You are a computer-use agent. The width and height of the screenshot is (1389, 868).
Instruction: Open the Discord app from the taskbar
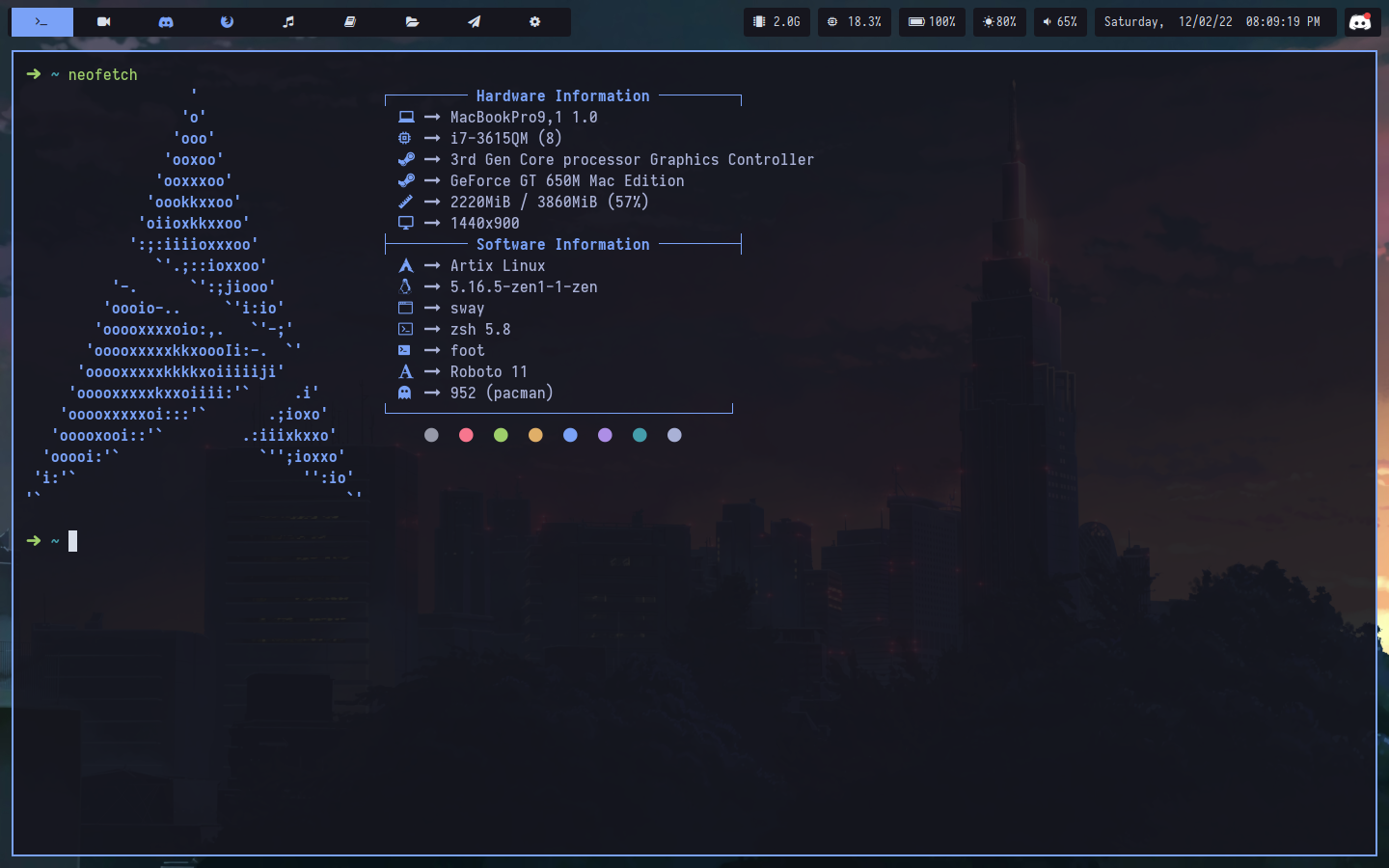tap(166, 21)
